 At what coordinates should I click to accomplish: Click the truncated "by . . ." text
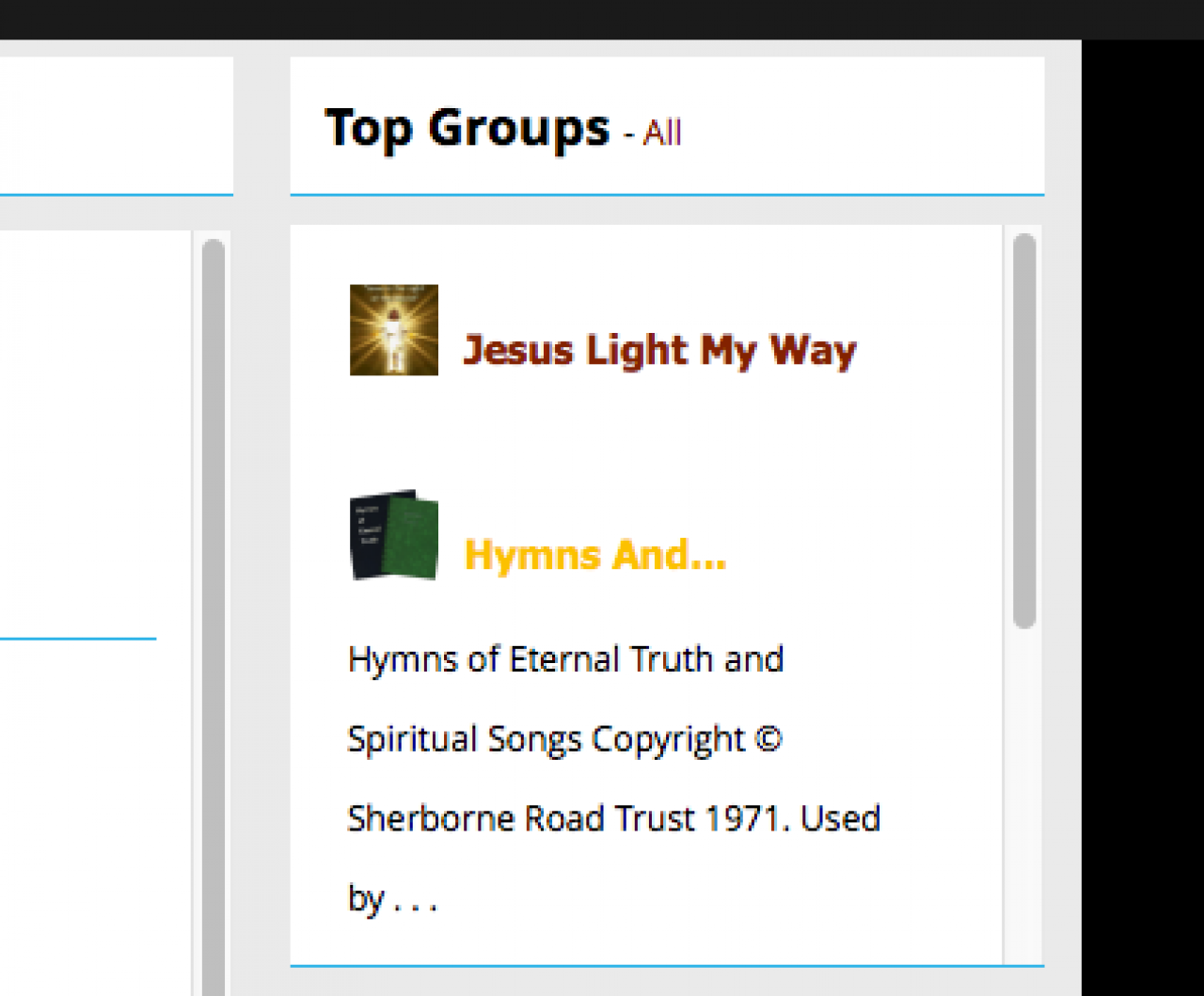[392, 899]
